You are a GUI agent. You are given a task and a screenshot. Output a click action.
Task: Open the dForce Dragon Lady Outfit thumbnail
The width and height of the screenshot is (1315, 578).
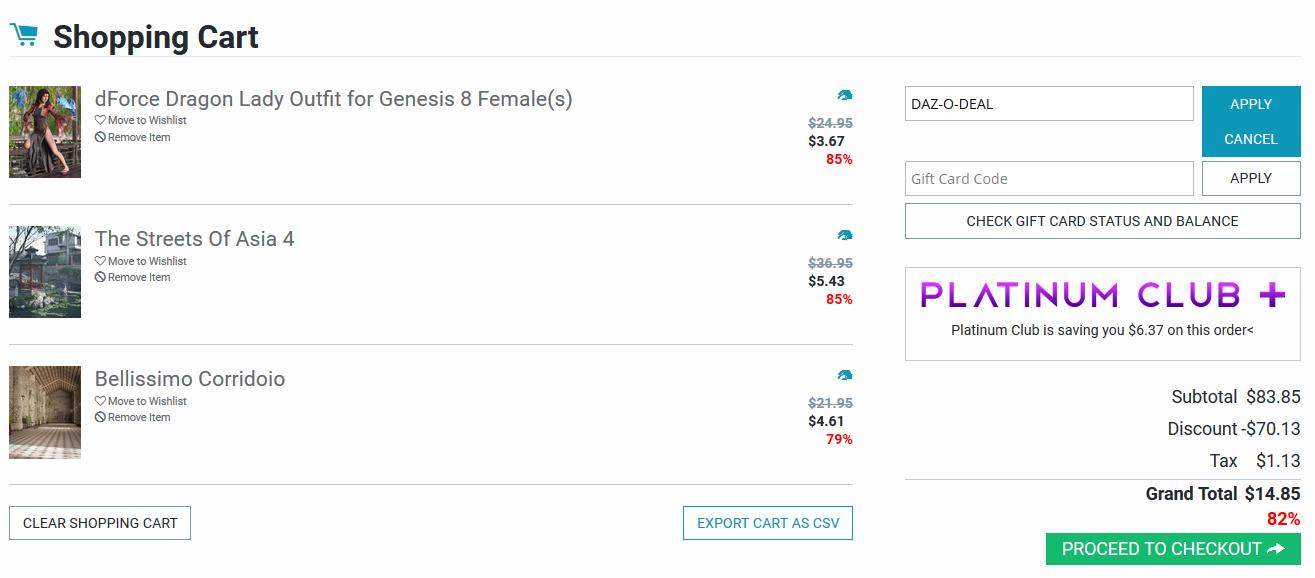45,132
